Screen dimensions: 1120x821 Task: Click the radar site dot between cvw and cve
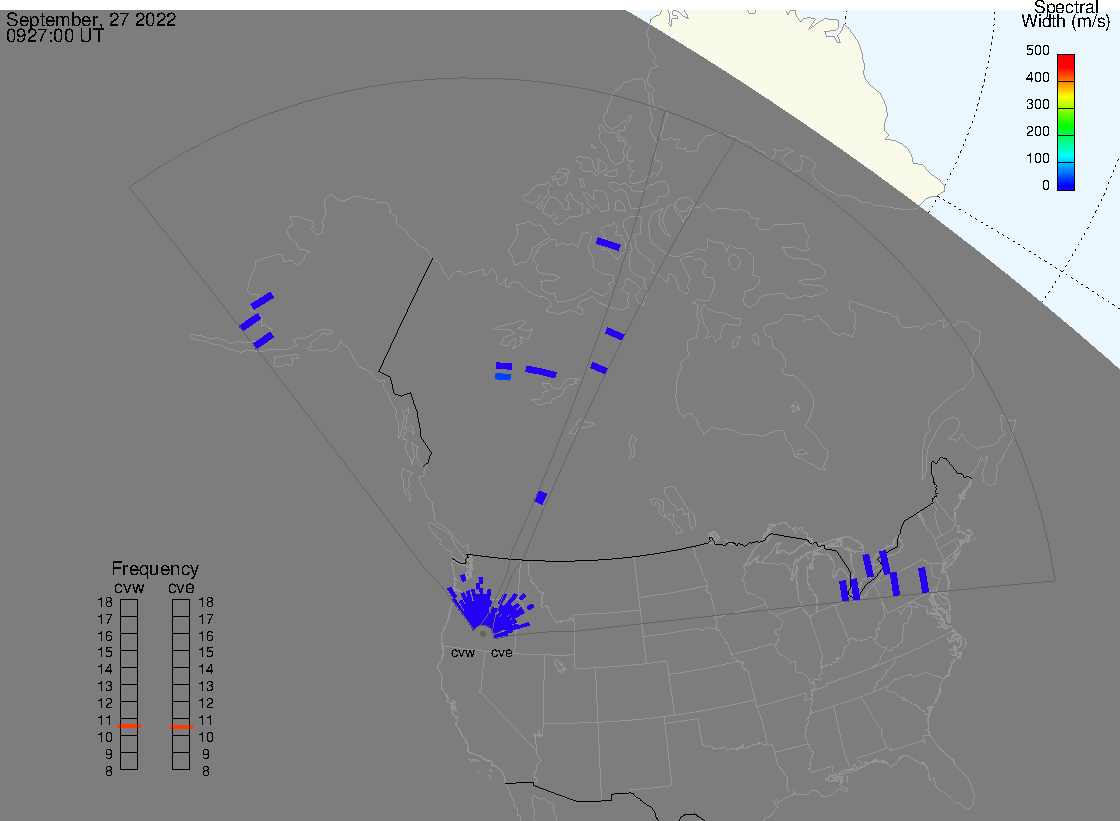click(x=484, y=634)
